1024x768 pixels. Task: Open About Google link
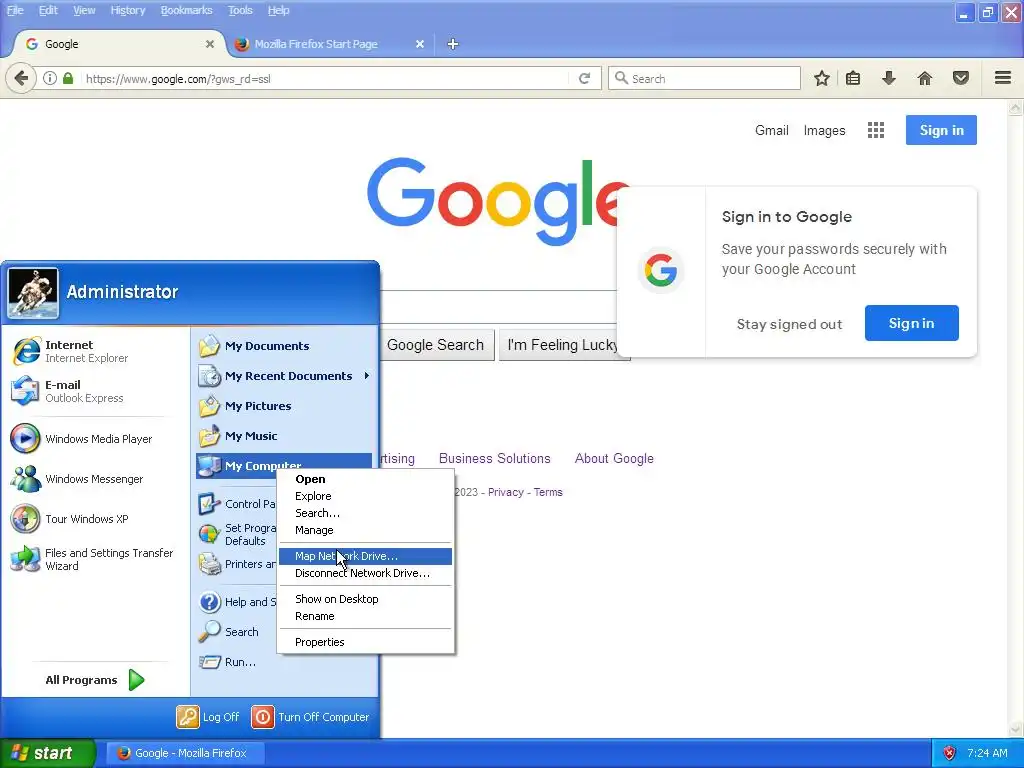pos(614,458)
